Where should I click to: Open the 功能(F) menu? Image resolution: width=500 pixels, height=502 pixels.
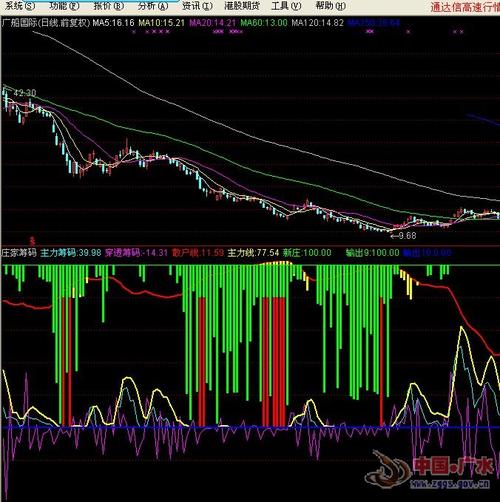(x=64, y=6)
